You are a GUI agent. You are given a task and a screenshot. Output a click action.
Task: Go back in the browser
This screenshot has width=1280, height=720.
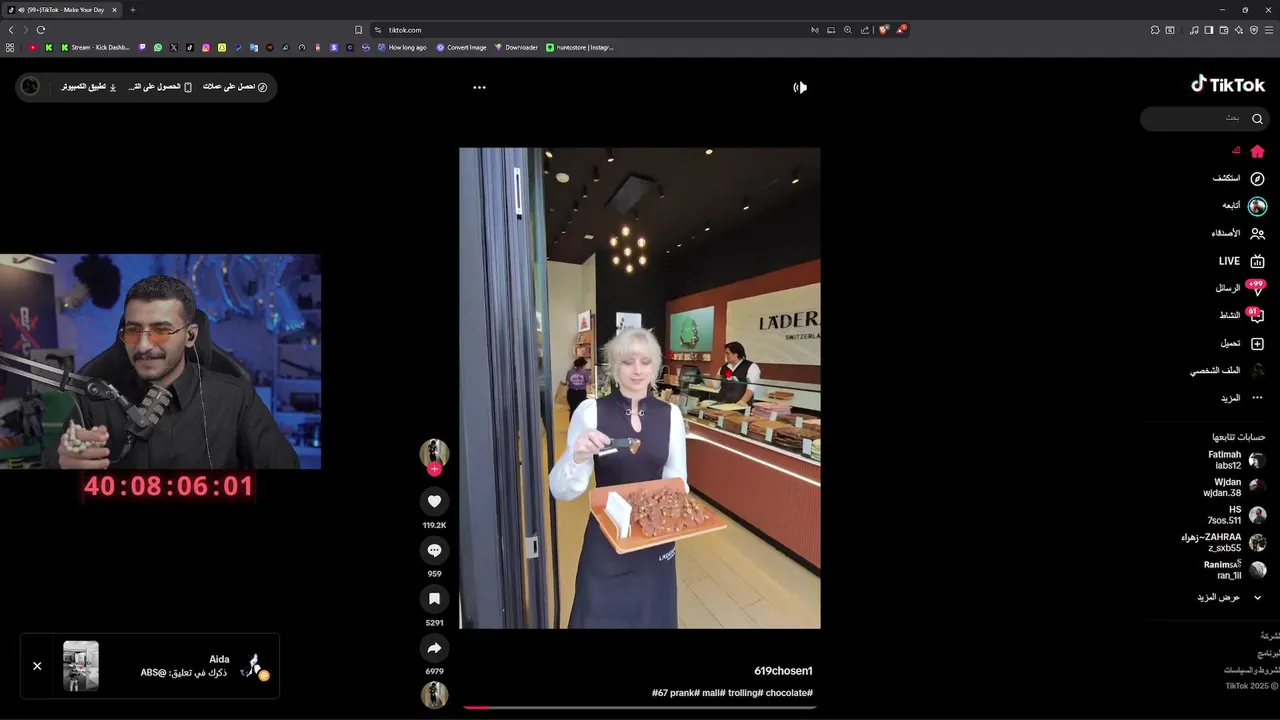(11, 30)
